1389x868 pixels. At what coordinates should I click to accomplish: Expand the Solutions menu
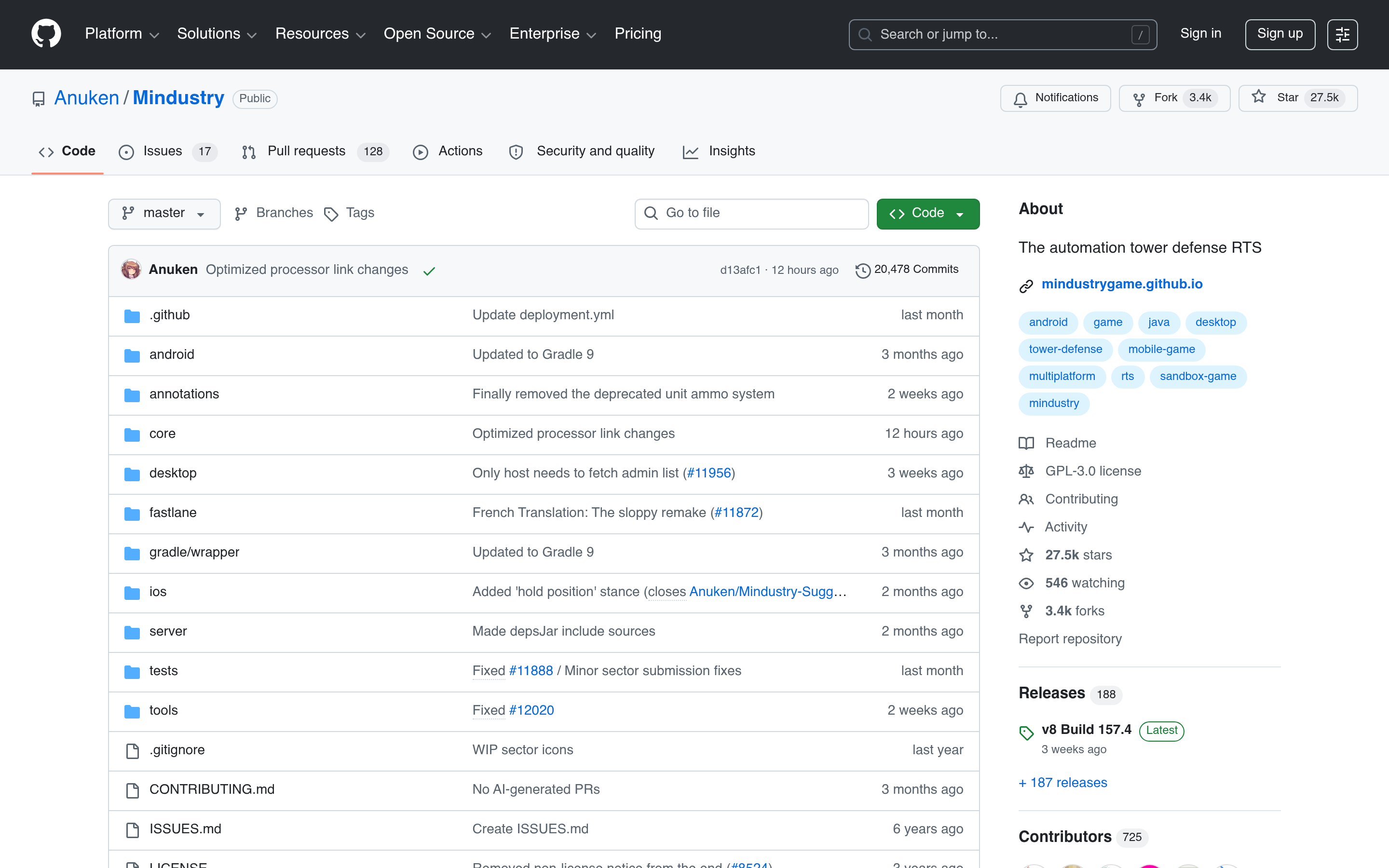(217, 34)
